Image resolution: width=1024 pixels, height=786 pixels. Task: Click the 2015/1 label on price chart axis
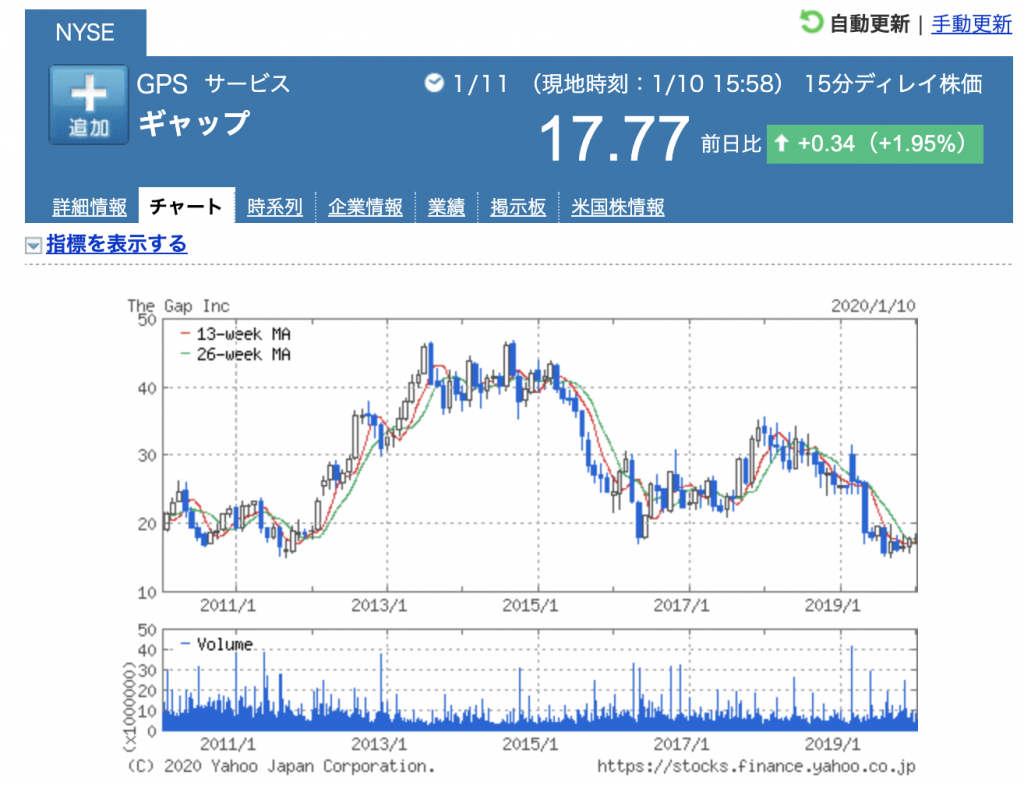pos(530,605)
